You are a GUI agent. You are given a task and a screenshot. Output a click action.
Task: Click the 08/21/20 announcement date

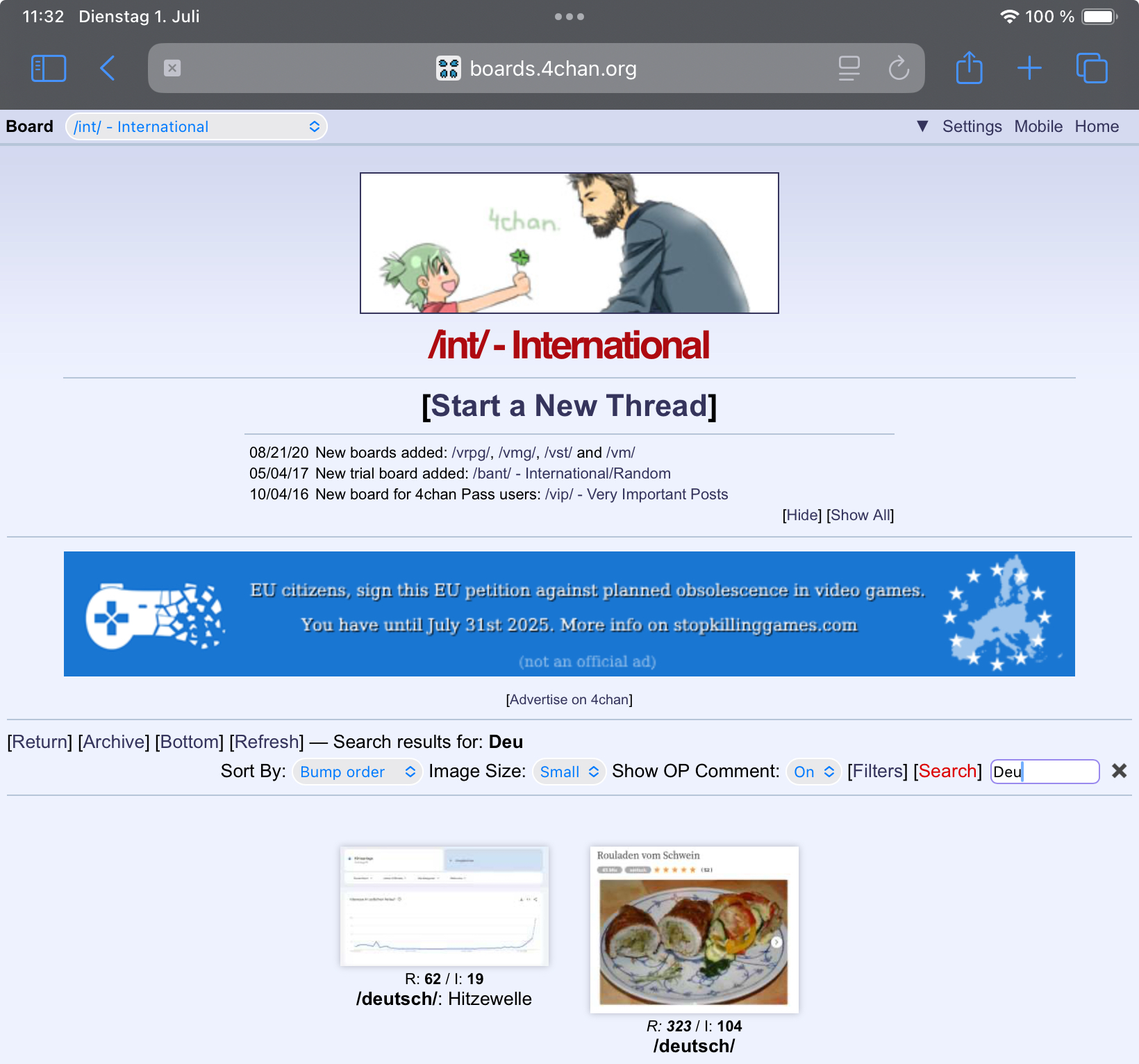coord(279,453)
